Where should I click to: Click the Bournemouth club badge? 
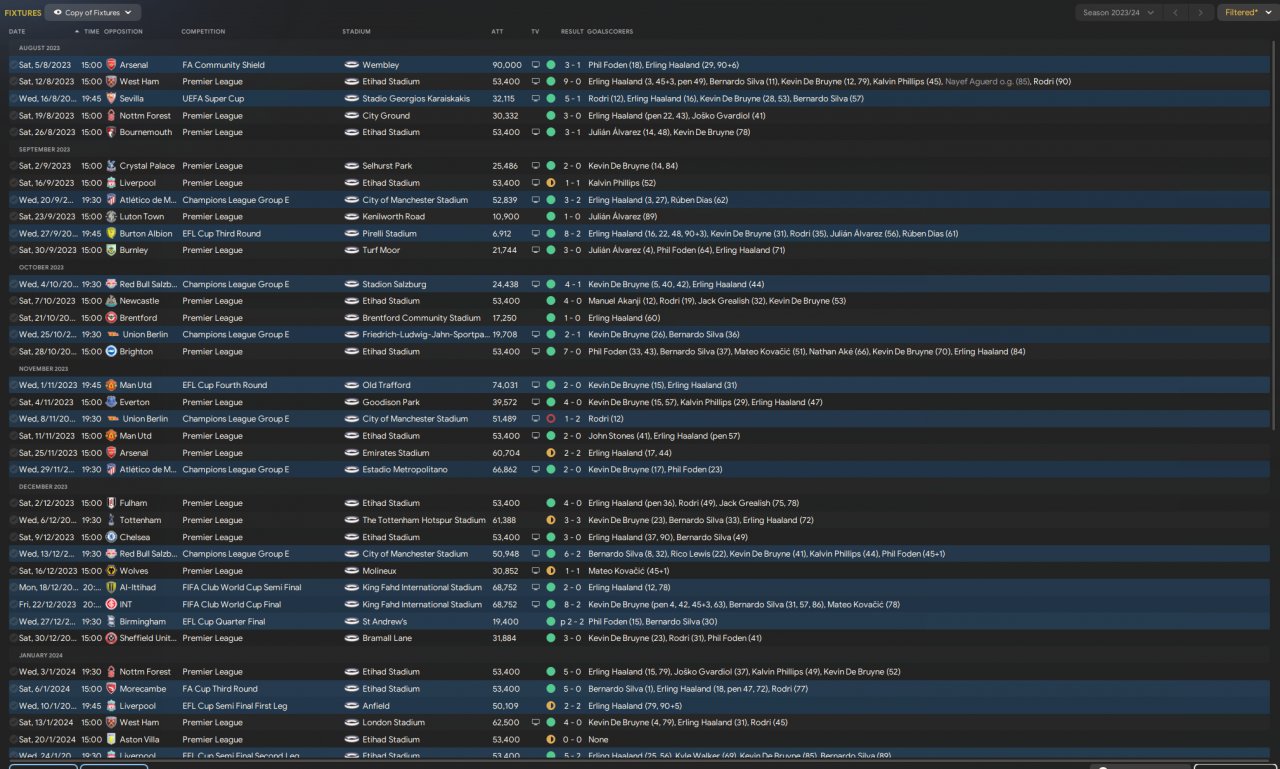(x=111, y=132)
